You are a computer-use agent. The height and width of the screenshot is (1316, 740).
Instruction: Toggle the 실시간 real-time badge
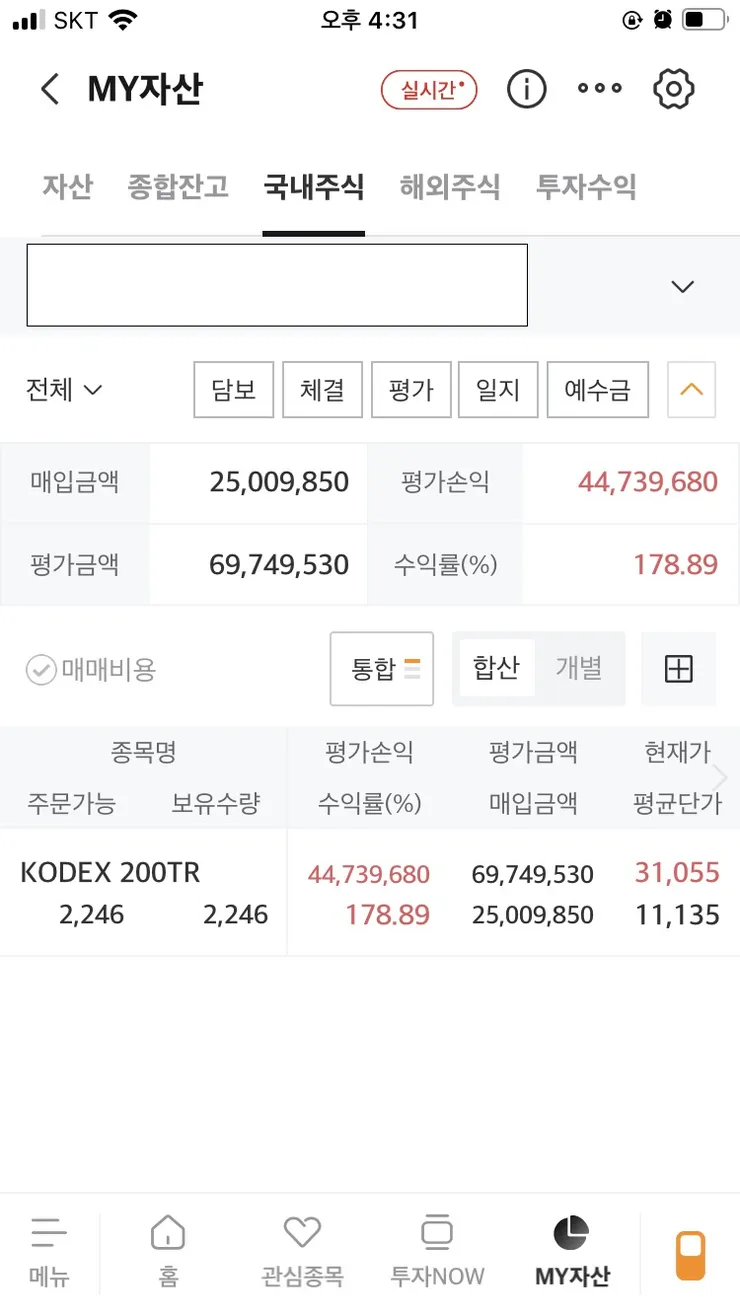click(x=429, y=90)
